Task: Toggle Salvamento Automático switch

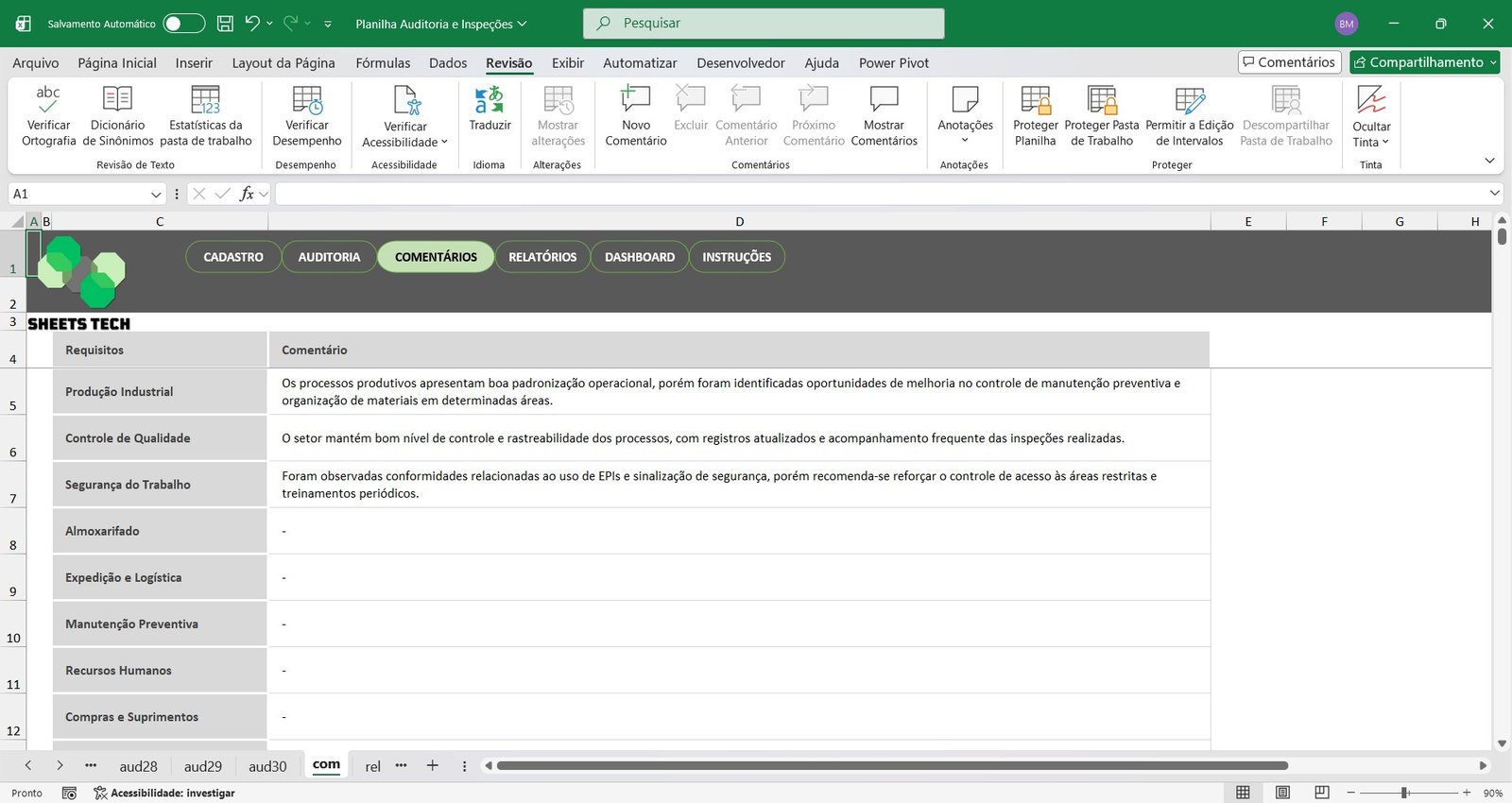Action: click(183, 24)
